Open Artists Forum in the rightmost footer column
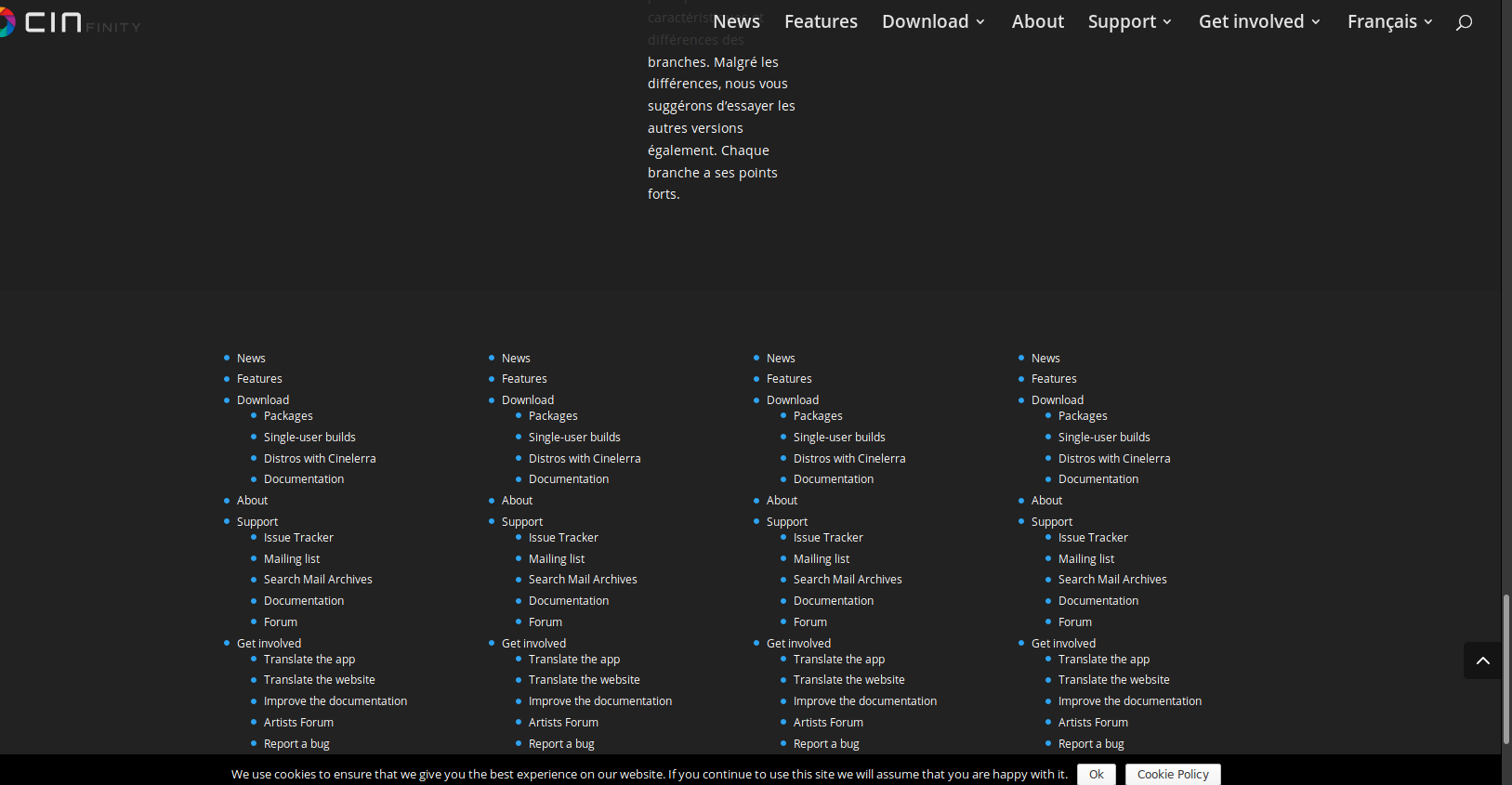 [x=1093, y=723]
